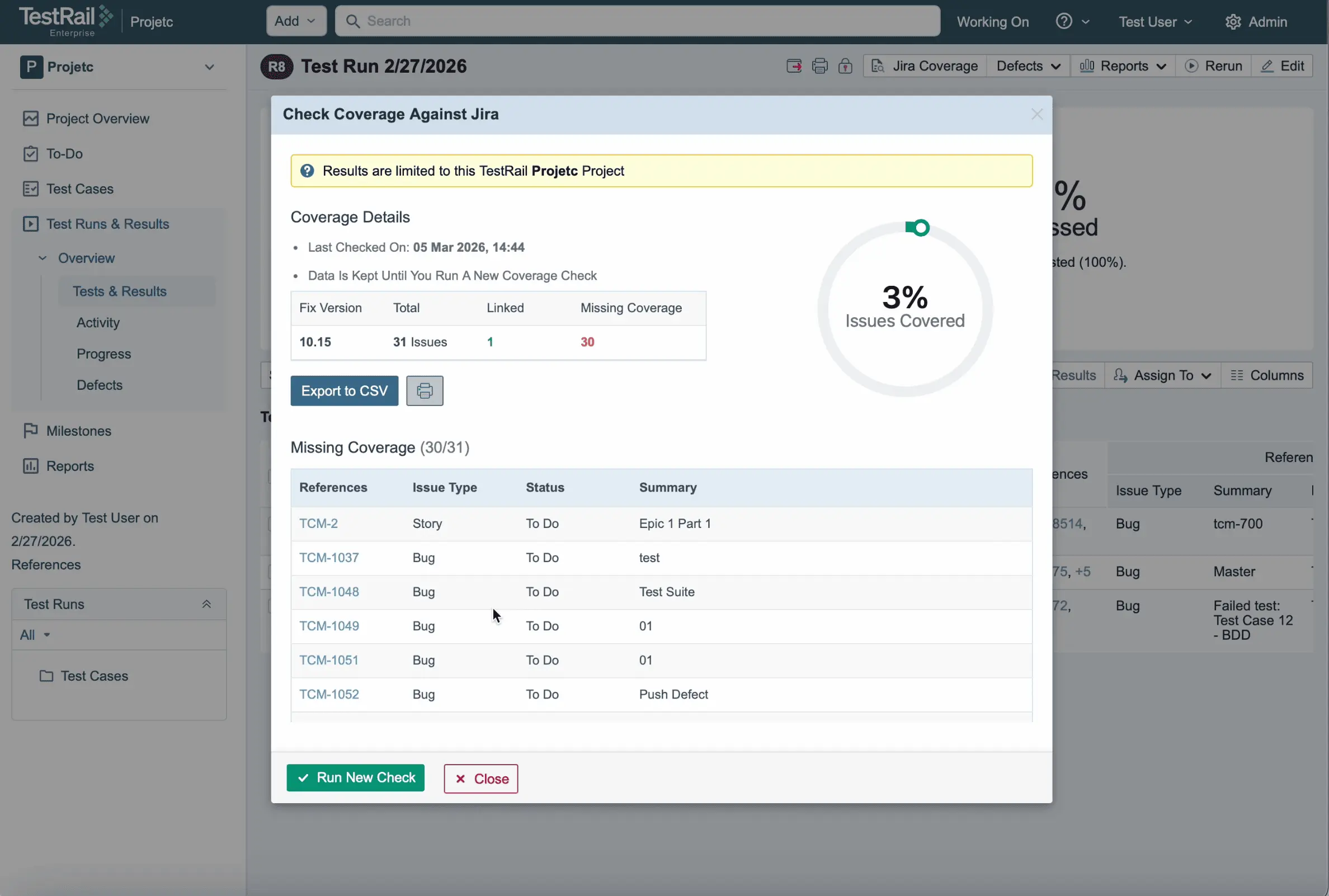
Task: Open the All filter dropdown
Action: (x=35, y=635)
